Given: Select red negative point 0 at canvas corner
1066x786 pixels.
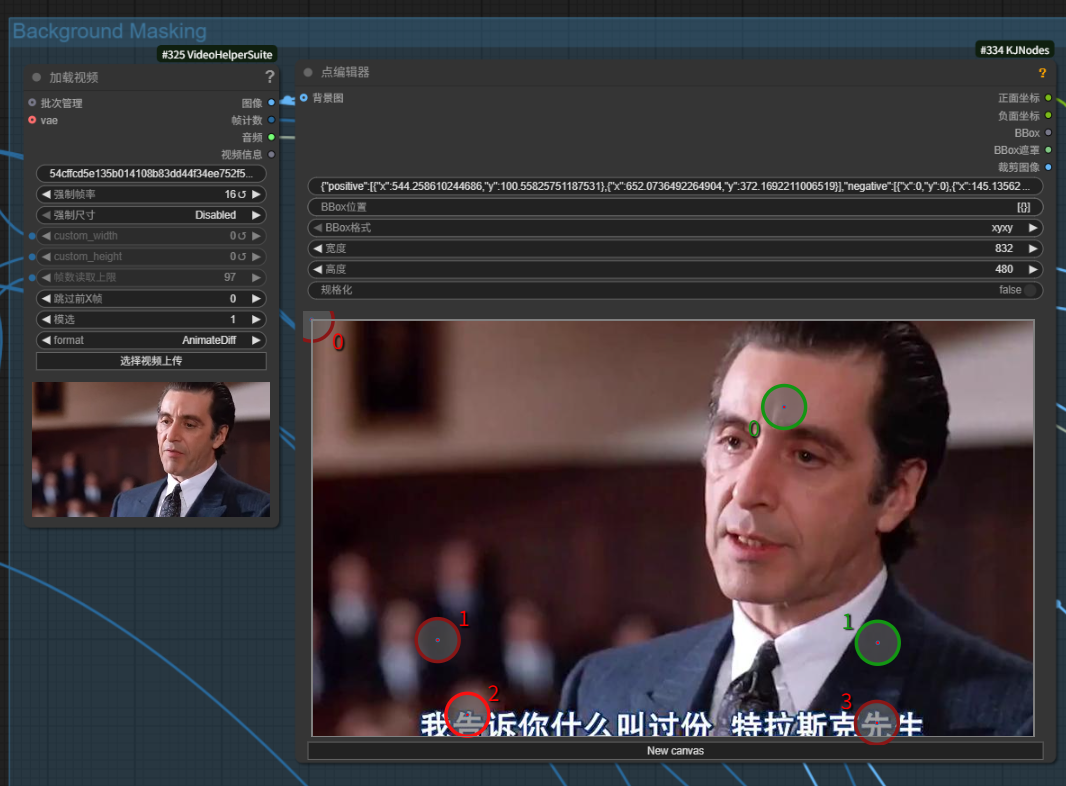Looking at the screenshot, I should click(315, 324).
